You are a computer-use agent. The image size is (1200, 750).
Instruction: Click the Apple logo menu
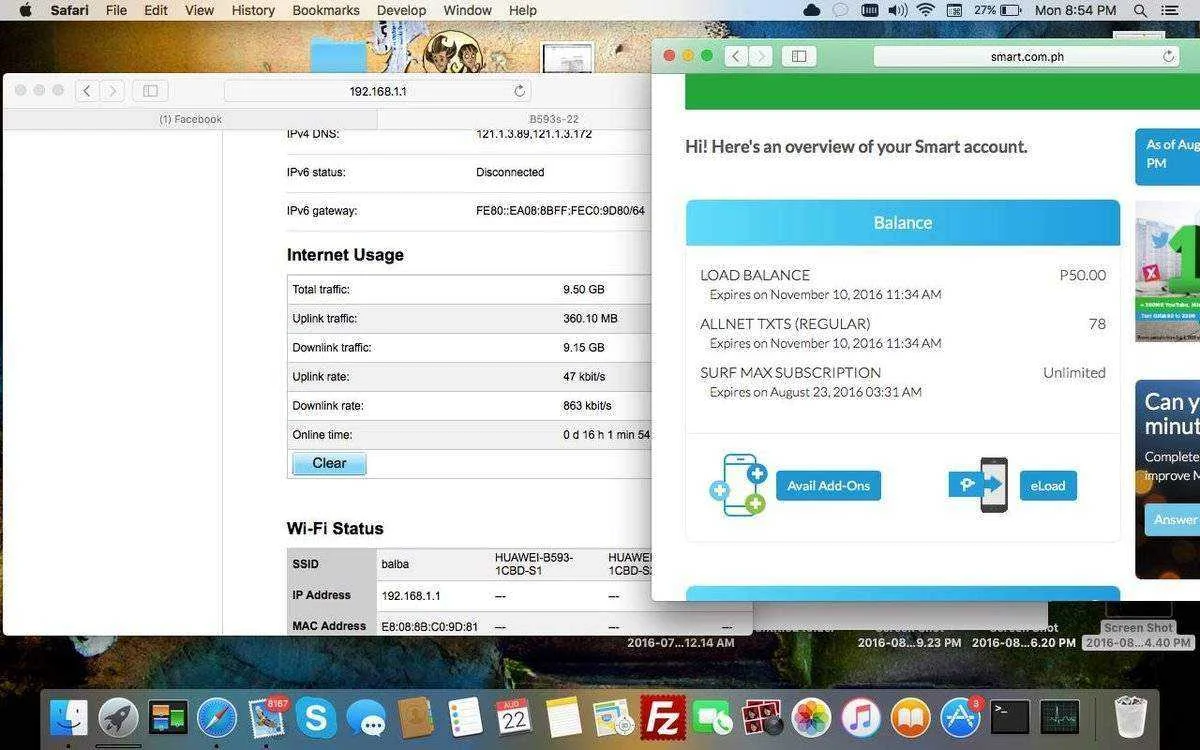(25, 10)
